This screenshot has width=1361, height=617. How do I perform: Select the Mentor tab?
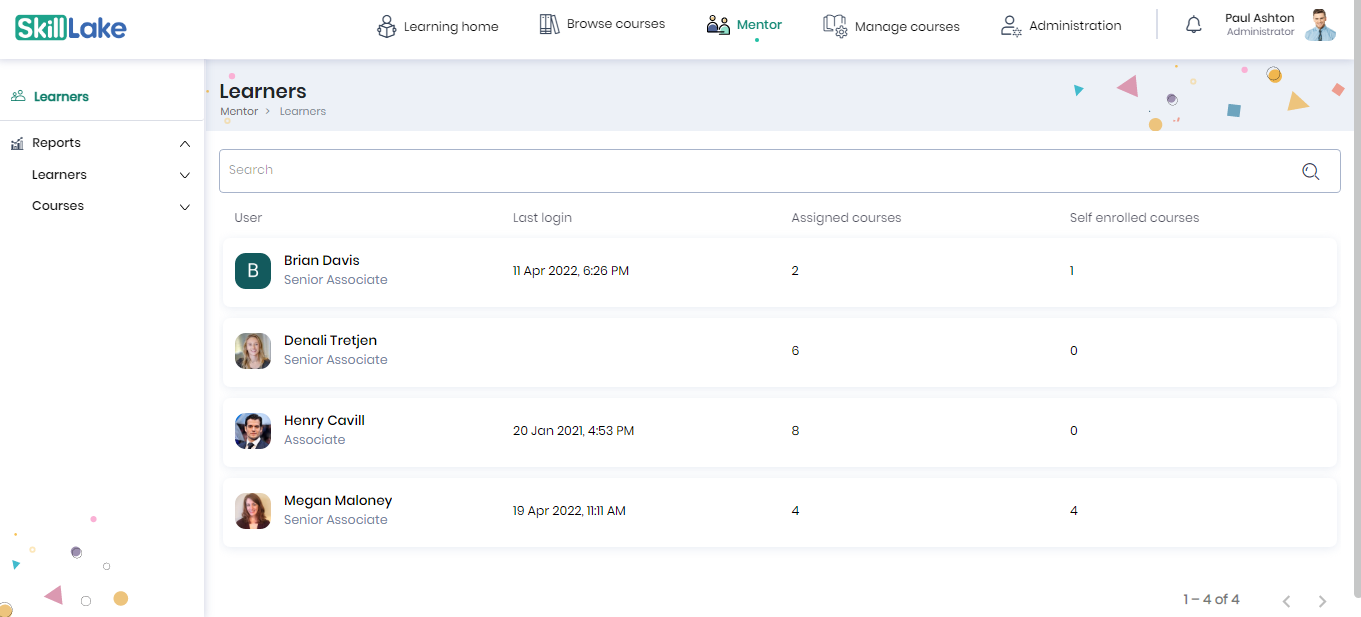(x=744, y=25)
